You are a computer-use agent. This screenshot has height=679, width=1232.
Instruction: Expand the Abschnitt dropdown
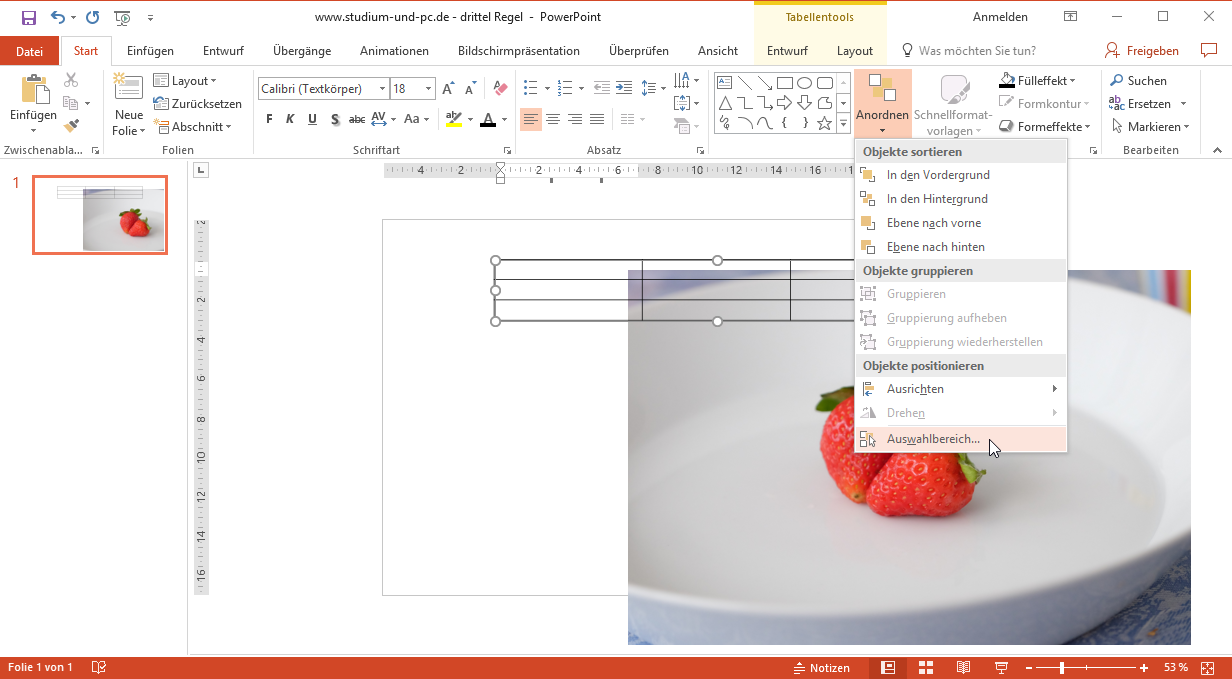[193, 127]
